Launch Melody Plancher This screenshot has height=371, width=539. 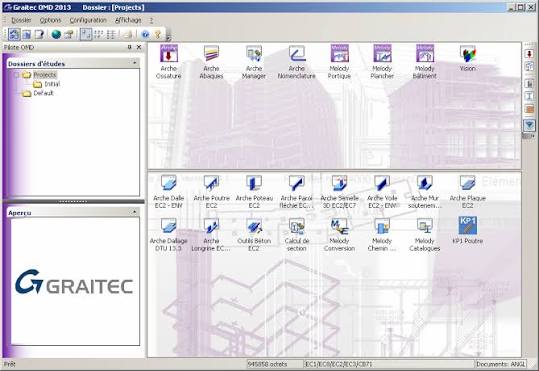[382, 61]
